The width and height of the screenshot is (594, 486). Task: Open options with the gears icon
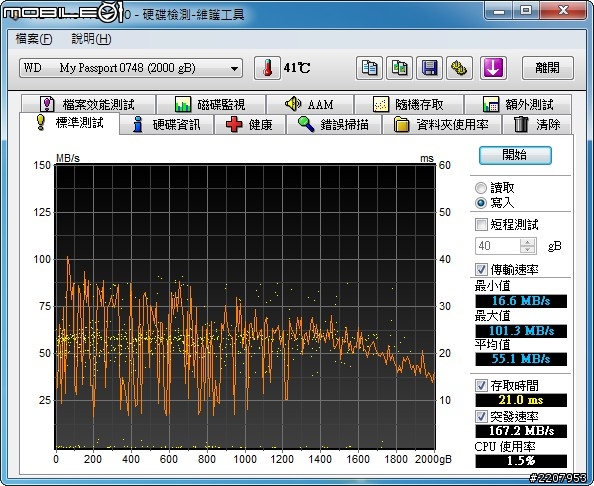(459, 68)
